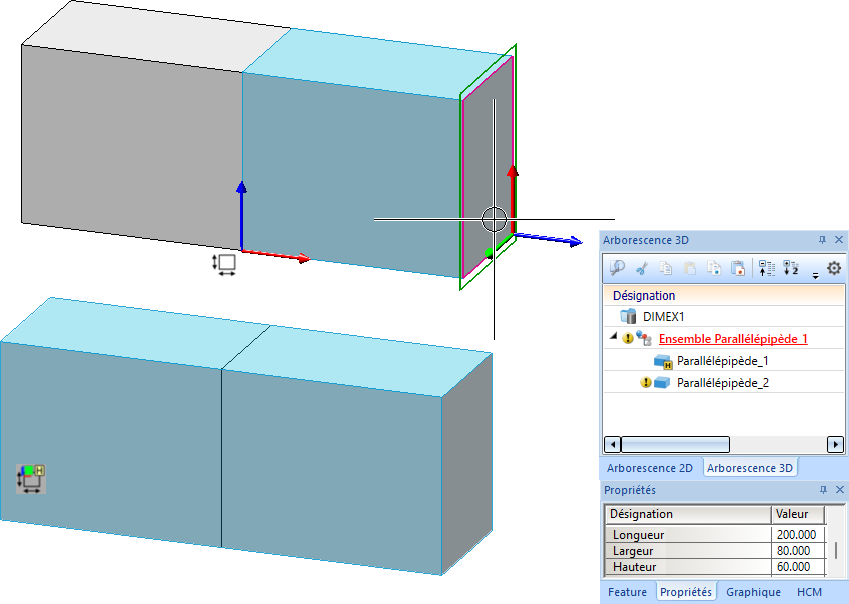Open the gear settings of Arborescence 3D

tap(834, 267)
